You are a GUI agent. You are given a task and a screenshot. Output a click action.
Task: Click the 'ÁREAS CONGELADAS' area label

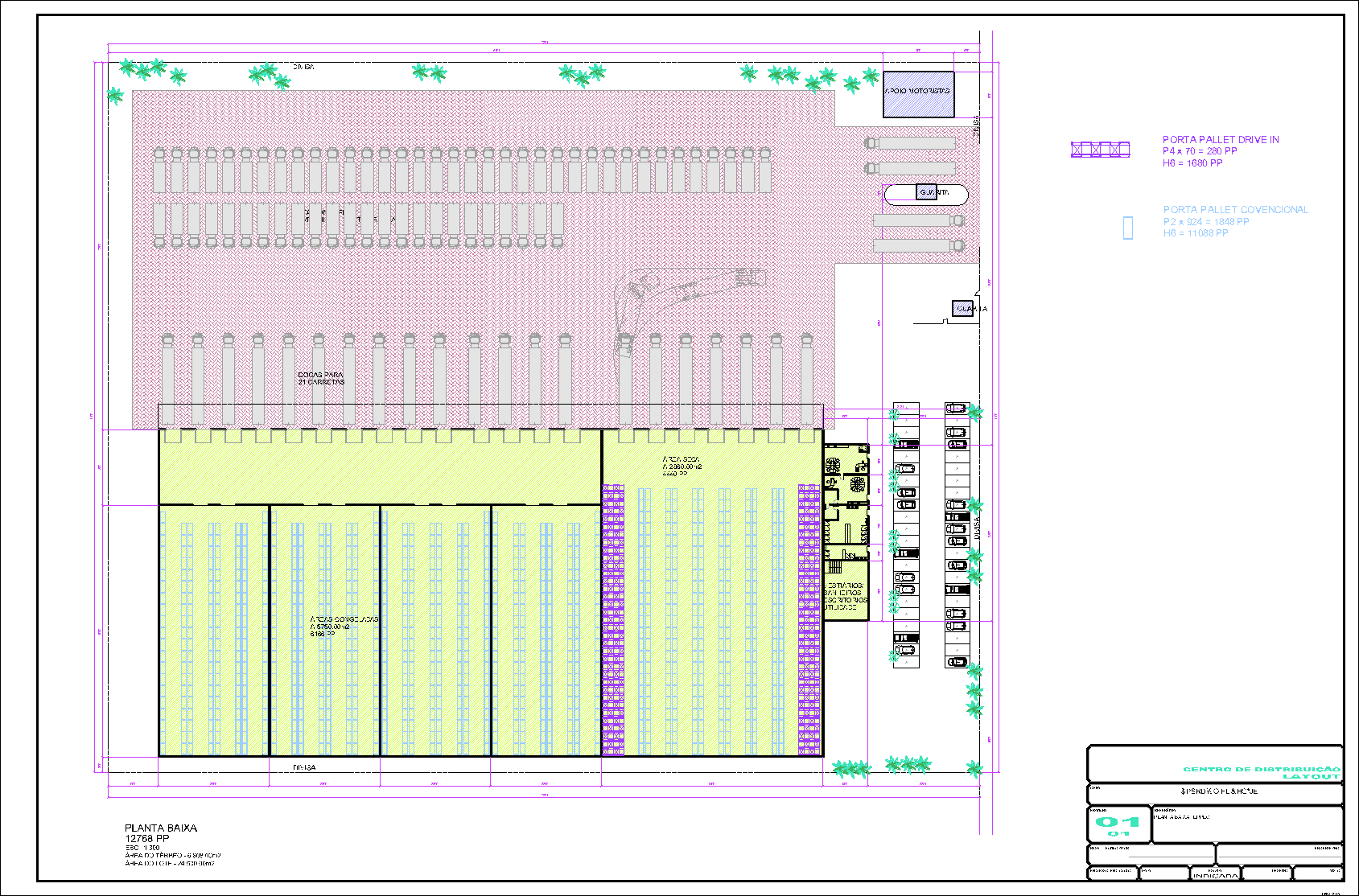(x=344, y=619)
